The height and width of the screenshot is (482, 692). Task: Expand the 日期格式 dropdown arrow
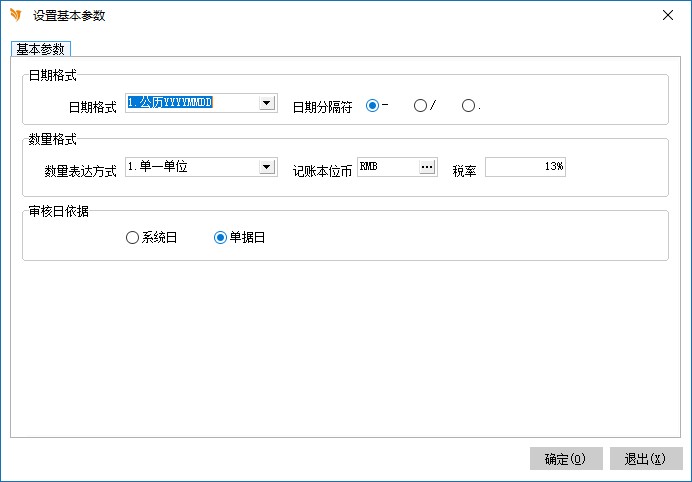[266, 103]
